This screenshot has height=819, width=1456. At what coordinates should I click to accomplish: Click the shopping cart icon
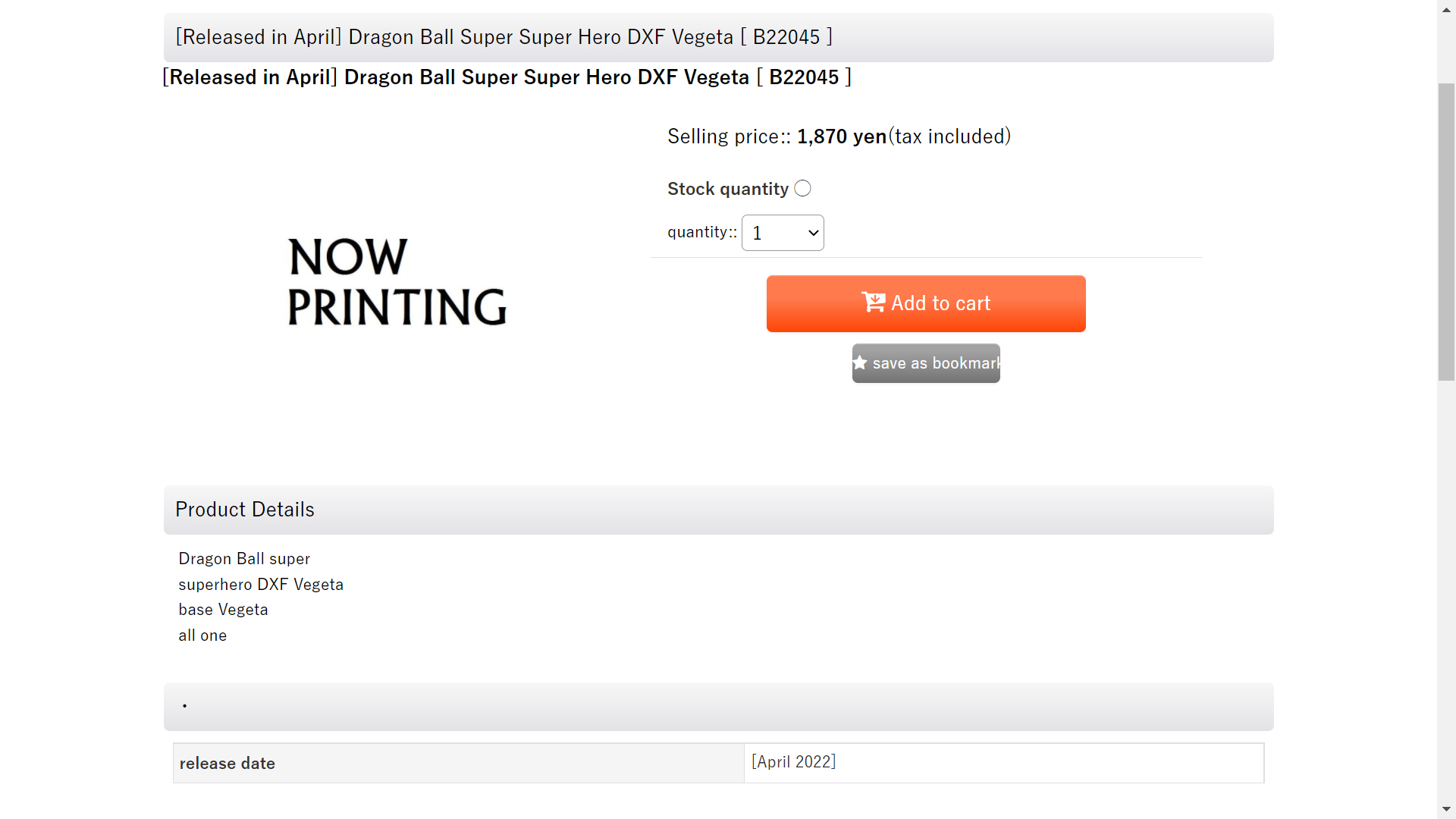click(x=873, y=303)
